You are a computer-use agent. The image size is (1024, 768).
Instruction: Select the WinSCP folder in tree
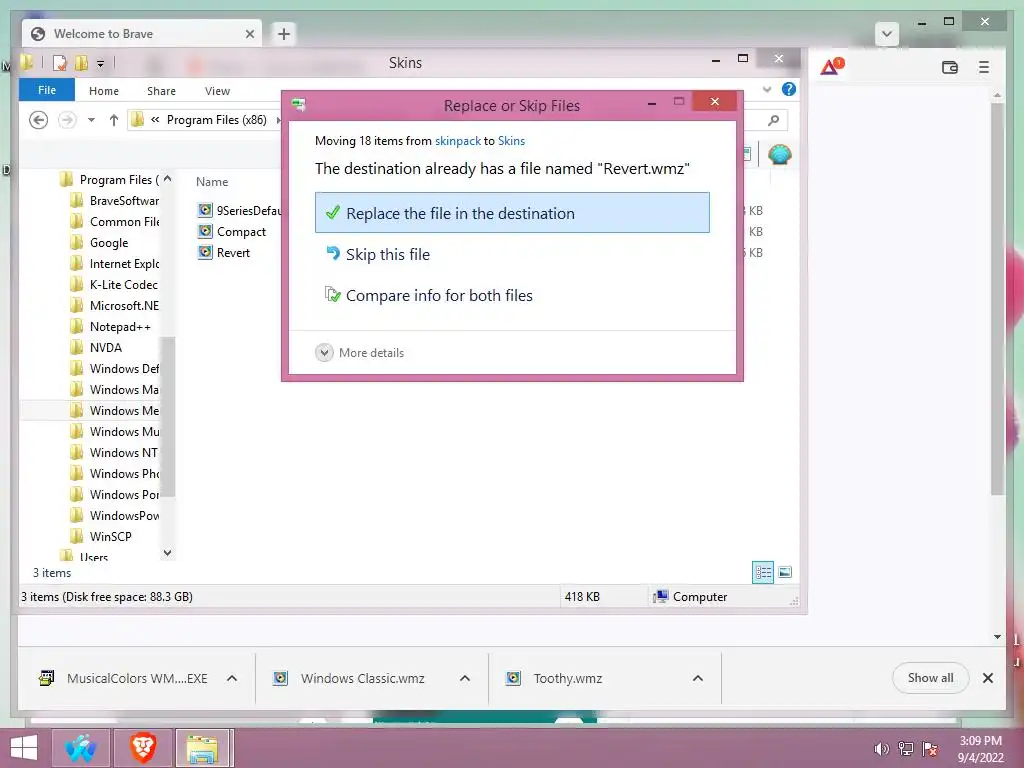101,536
